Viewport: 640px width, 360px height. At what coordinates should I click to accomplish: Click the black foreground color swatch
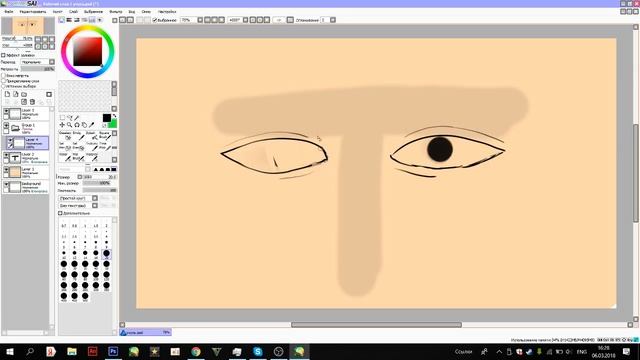107,118
